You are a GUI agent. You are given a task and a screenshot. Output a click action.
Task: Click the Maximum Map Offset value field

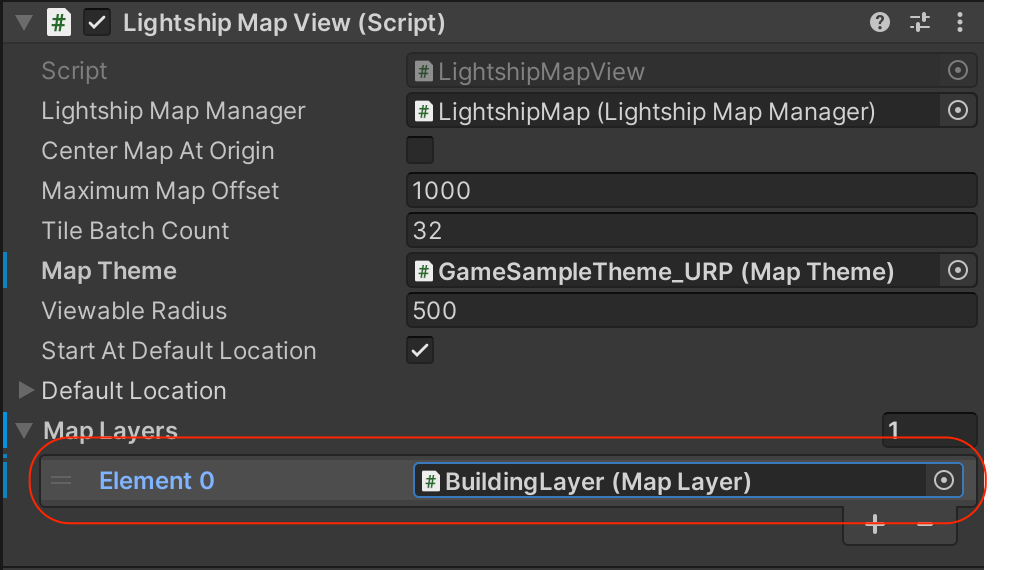coord(692,190)
